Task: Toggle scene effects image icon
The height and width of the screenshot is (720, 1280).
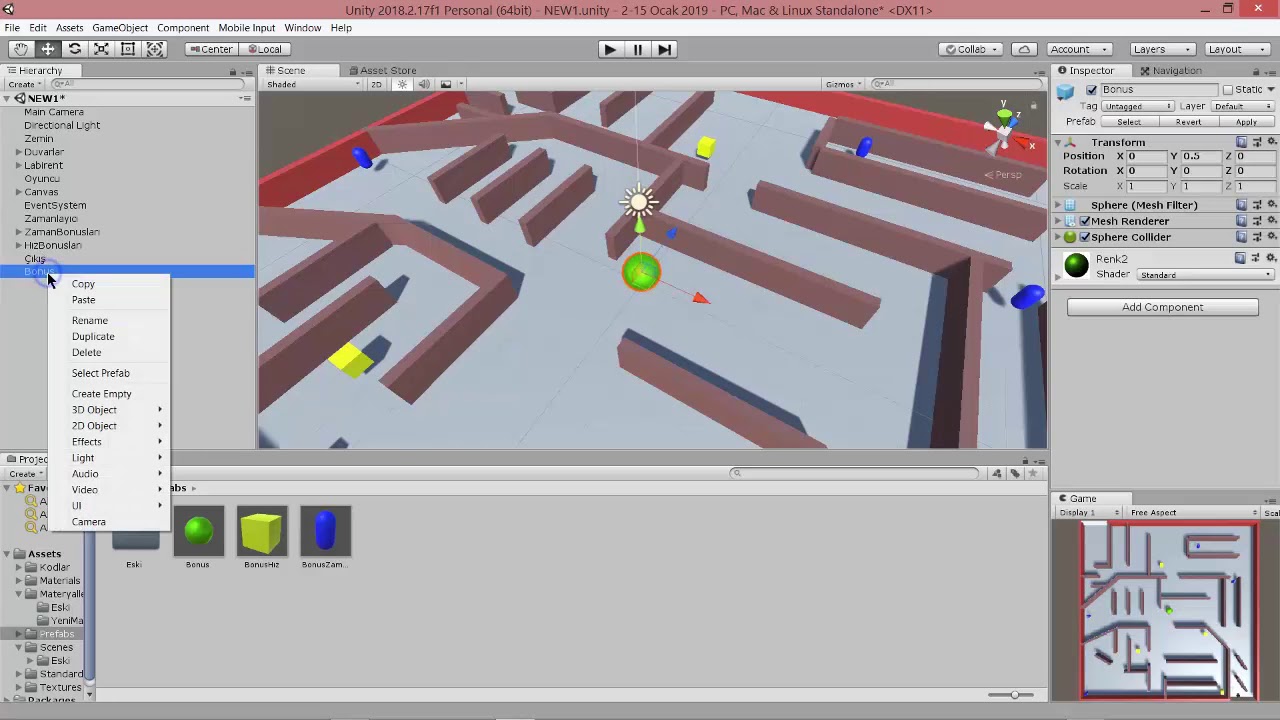Action: tap(446, 84)
